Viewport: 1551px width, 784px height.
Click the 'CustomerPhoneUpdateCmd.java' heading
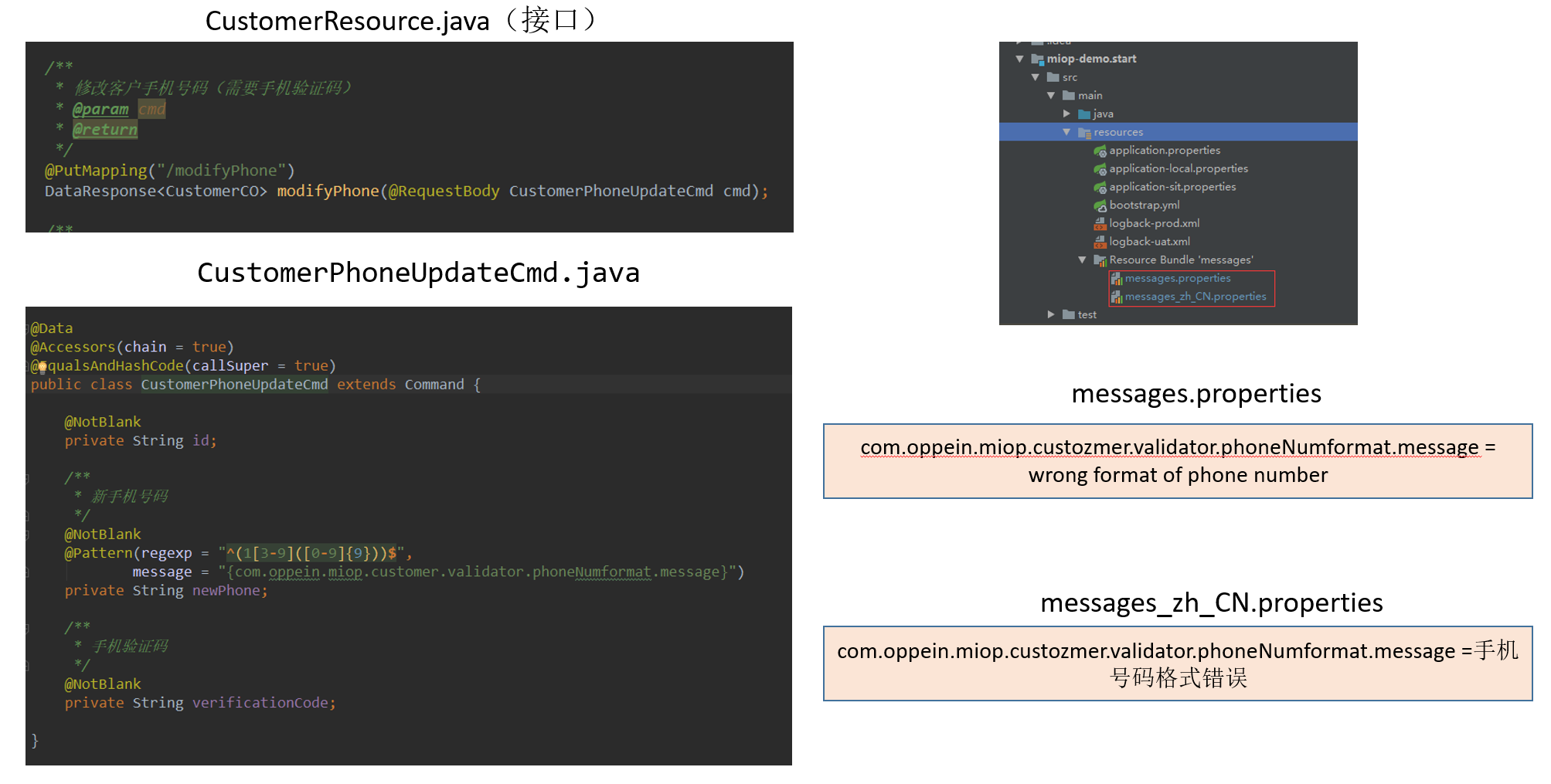[x=419, y=273]
